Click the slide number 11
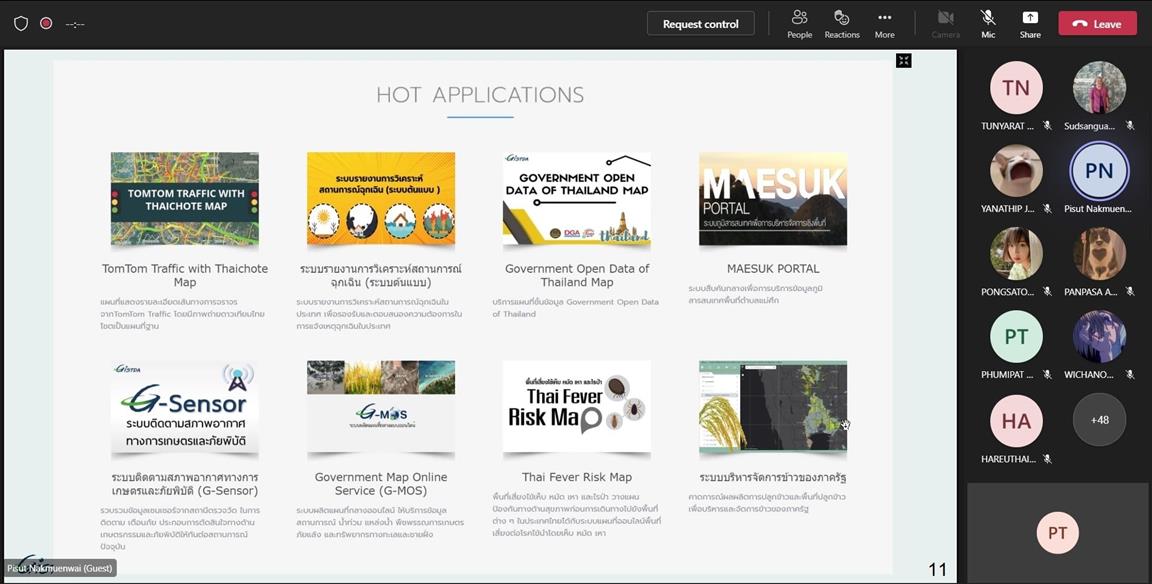The width and height of the screenshot is (1152, 584). click(937, 569)
